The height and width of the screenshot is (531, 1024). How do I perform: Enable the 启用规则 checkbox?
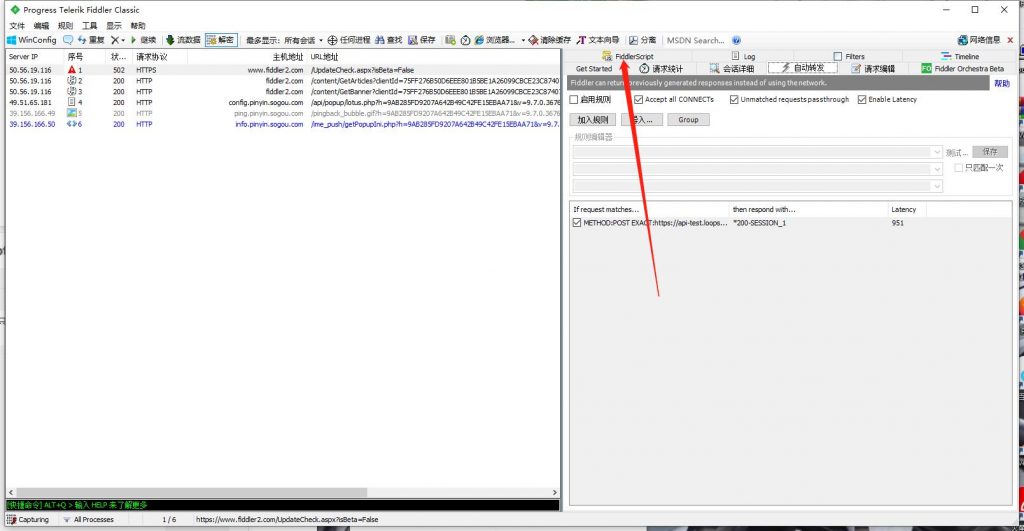click(574, 99)
